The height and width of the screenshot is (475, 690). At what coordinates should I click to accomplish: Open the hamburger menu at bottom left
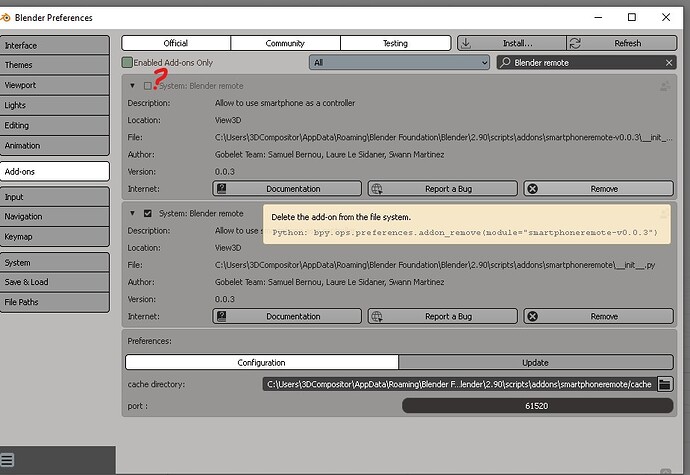7,460
